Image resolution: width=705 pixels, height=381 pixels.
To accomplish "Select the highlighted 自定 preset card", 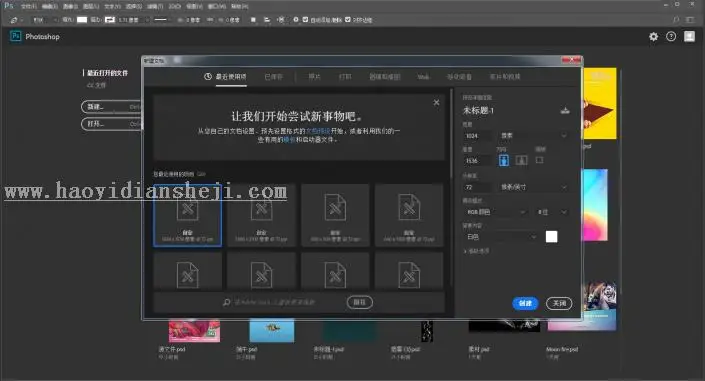I will click(187, 215).
